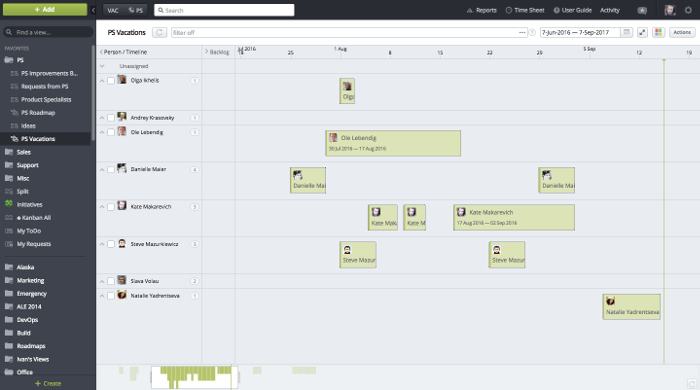This screenshot has width=700, height=390.
Task: Open the settings gear icon
Action: point(688,10)
